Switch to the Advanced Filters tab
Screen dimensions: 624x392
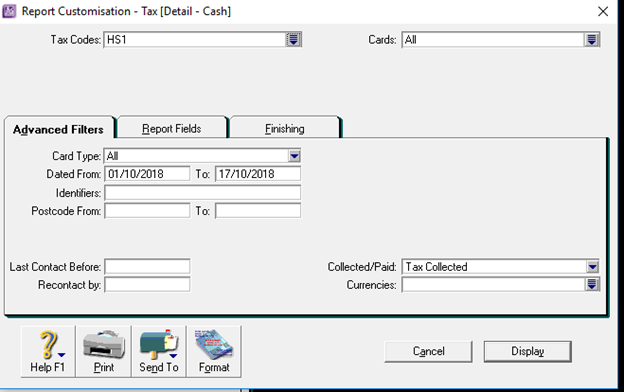(58, 129)
